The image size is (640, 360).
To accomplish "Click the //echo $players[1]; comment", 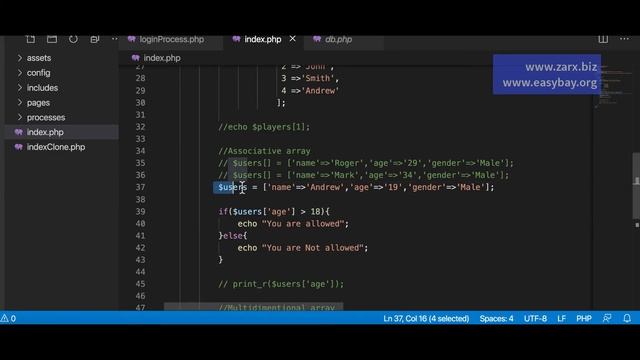I will pos(264,127).
